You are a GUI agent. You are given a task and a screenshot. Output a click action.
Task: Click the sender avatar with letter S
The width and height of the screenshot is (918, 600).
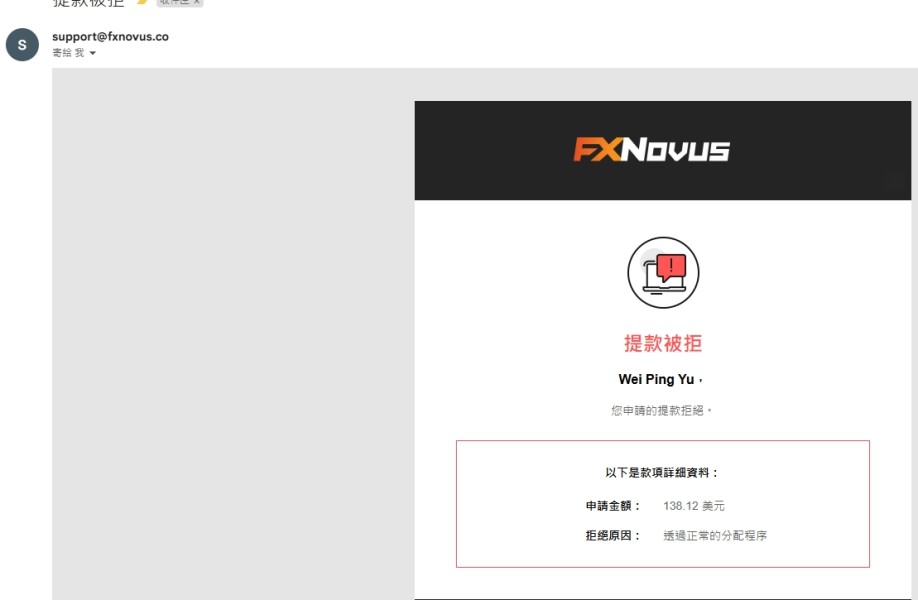coord(22,44)
